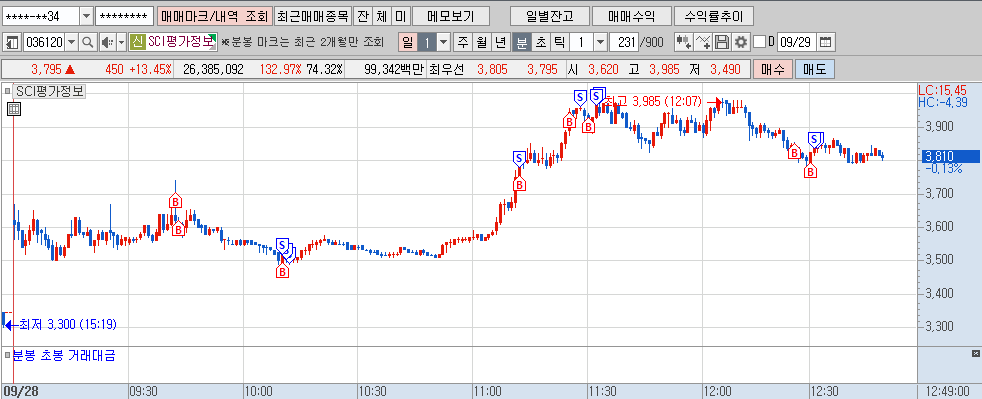Viewport: 982px width, 399px height.
Task: Click the add line indicator icon
Action: pos(703,43)
